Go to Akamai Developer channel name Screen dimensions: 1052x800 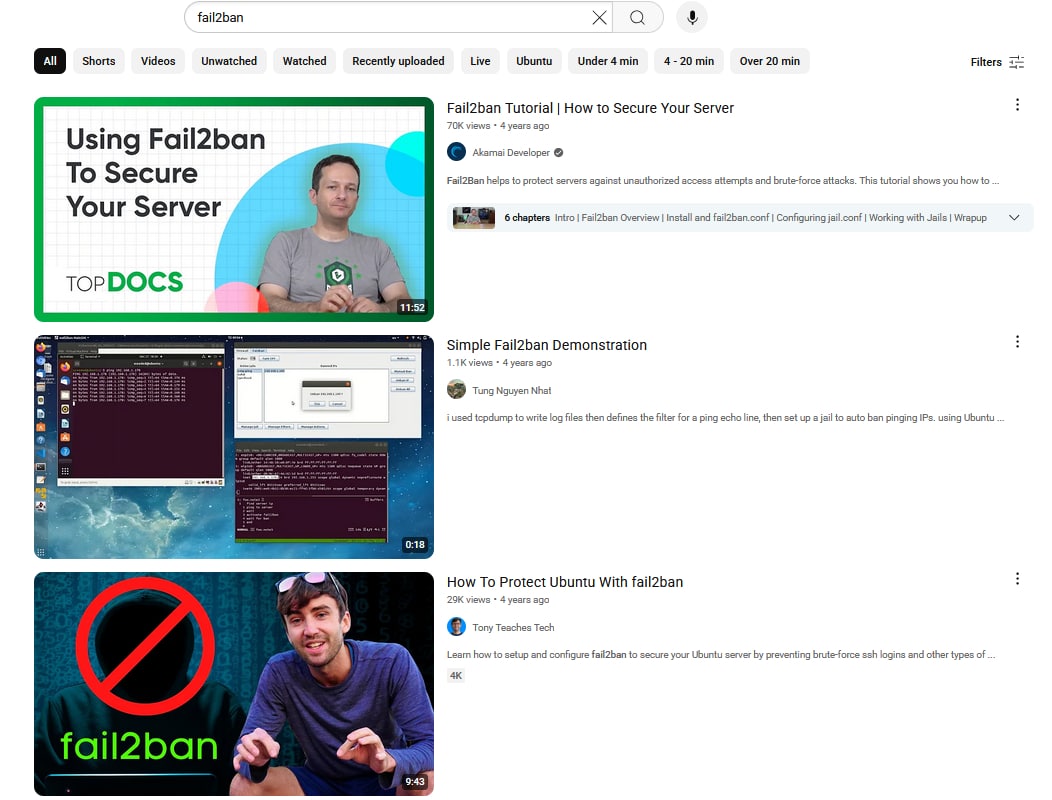pyautogui.click(x=511, y=153)
